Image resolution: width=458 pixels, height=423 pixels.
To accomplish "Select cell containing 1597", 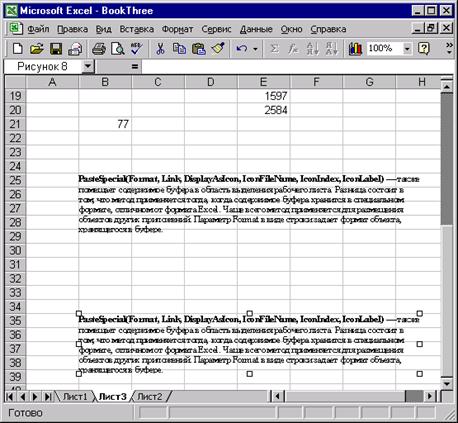I will point(263,96).
